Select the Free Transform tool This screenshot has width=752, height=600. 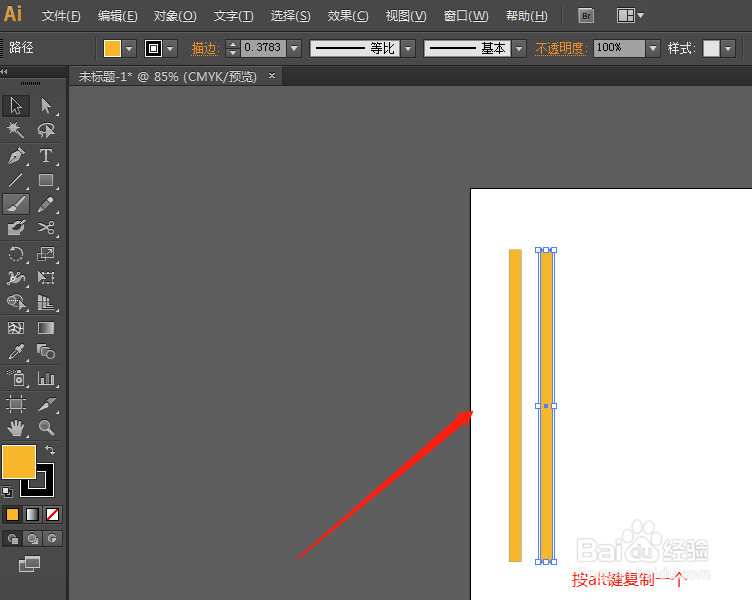click(x=46, y=278)
